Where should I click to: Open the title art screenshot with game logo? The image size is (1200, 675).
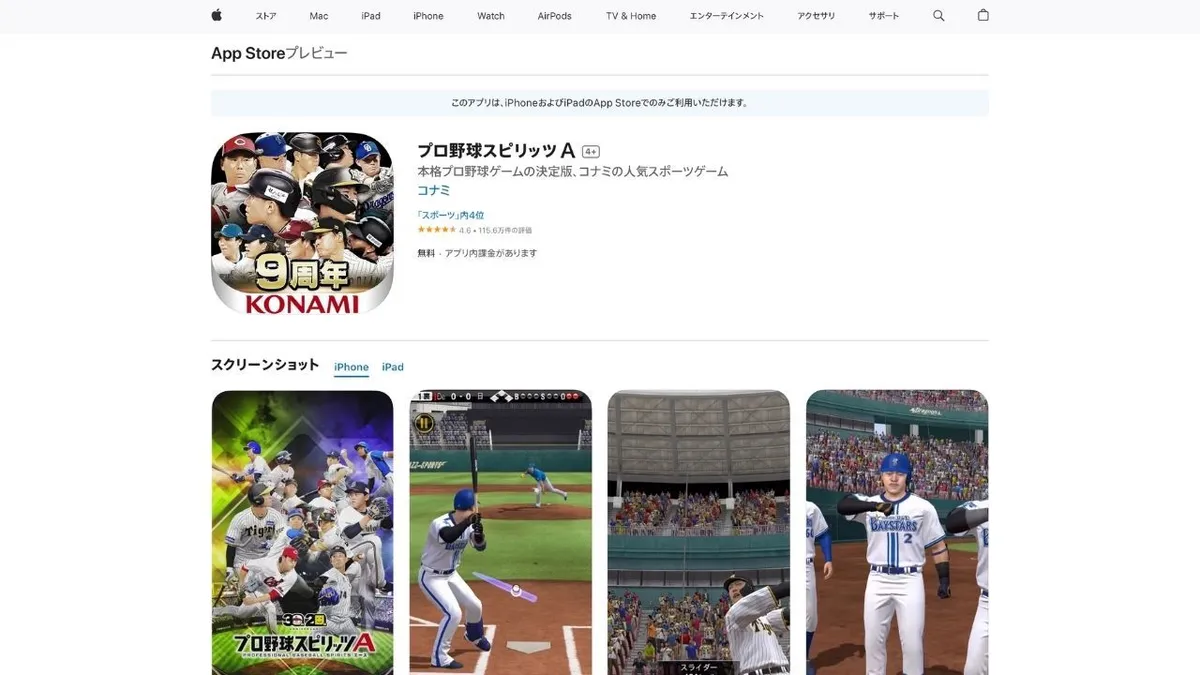point(302,532)
